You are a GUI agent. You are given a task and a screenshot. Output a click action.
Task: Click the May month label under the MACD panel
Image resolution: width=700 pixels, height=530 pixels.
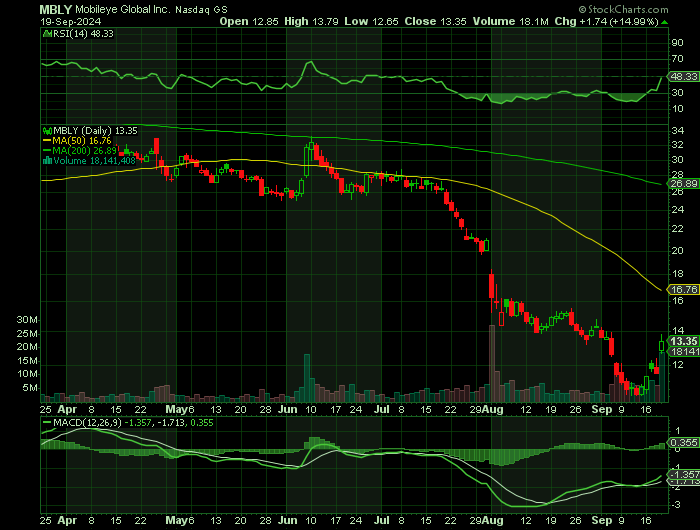(x=176, y=520)
